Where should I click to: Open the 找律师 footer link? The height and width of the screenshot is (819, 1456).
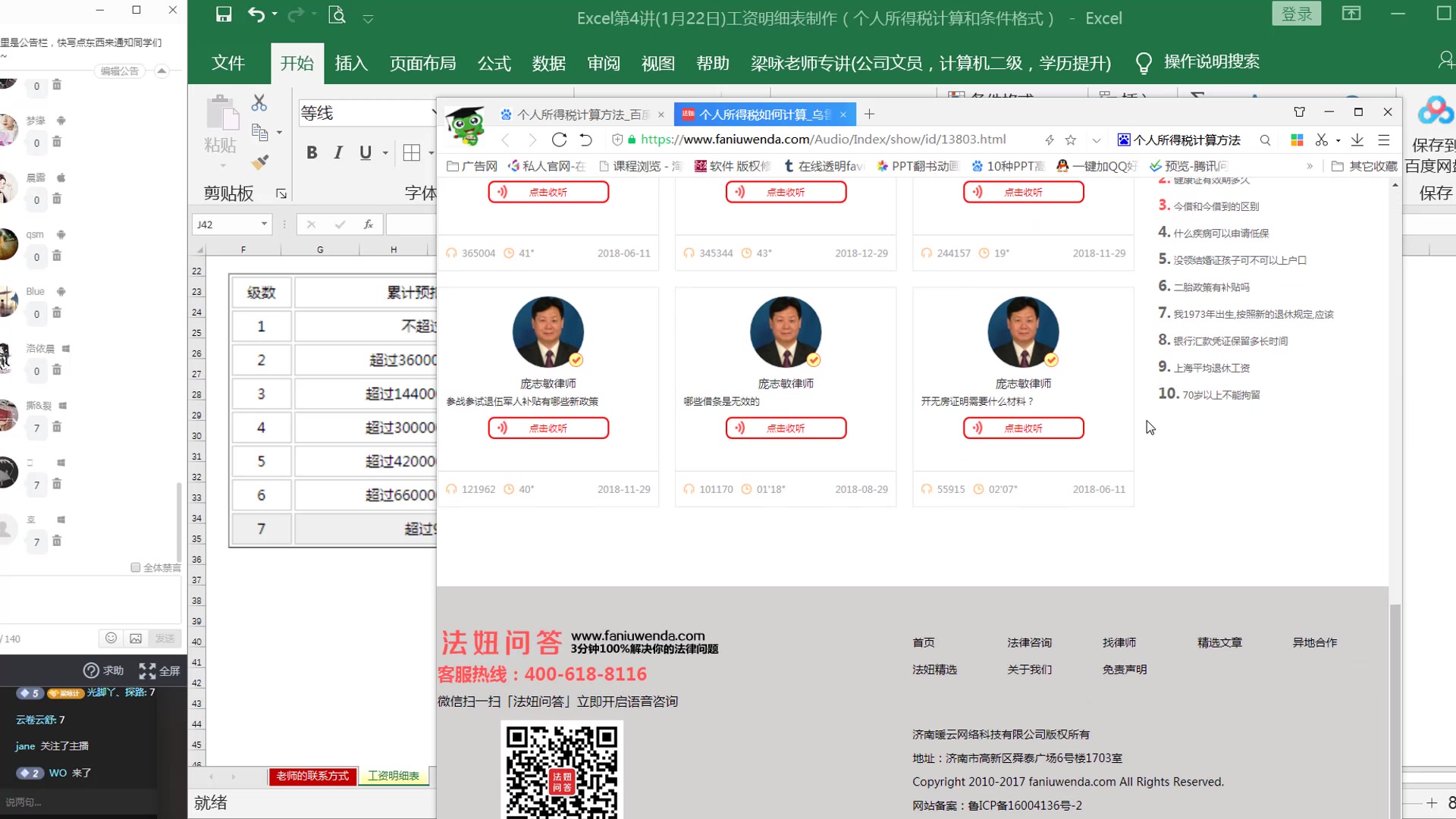(x=1119, y=642)
